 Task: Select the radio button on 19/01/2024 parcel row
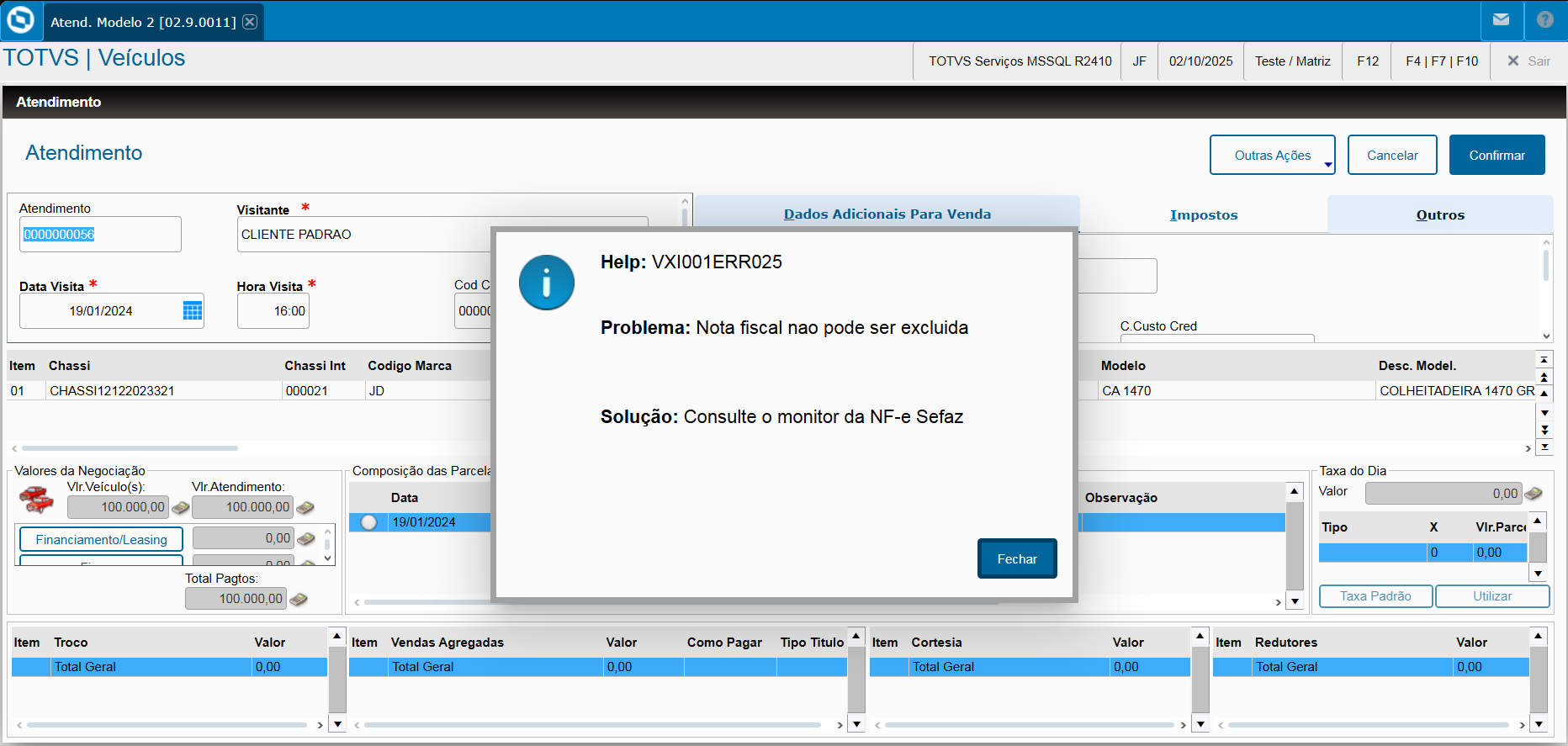(368, 522)
